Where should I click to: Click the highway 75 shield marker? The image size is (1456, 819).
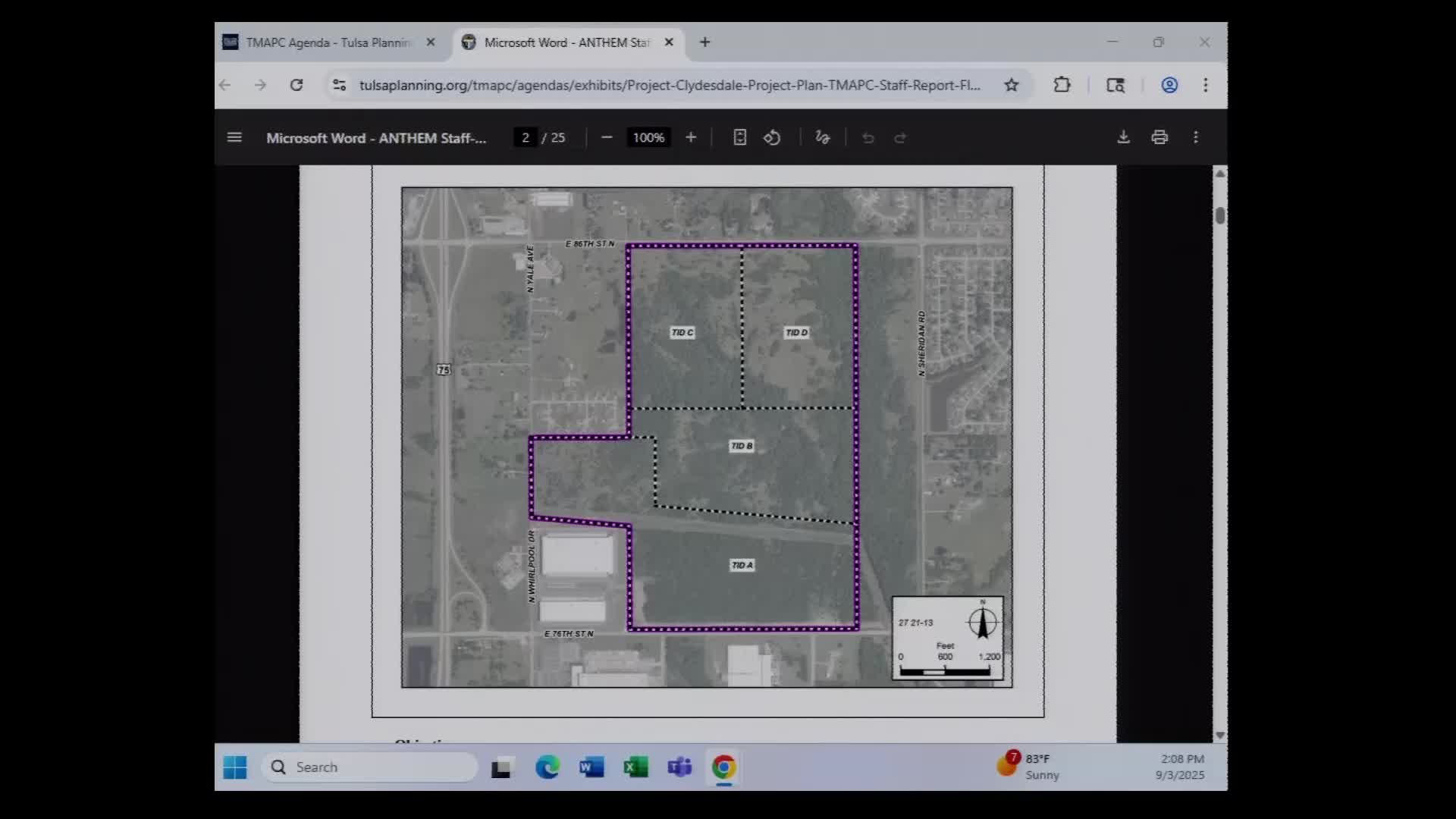click(x=444, y=370)
